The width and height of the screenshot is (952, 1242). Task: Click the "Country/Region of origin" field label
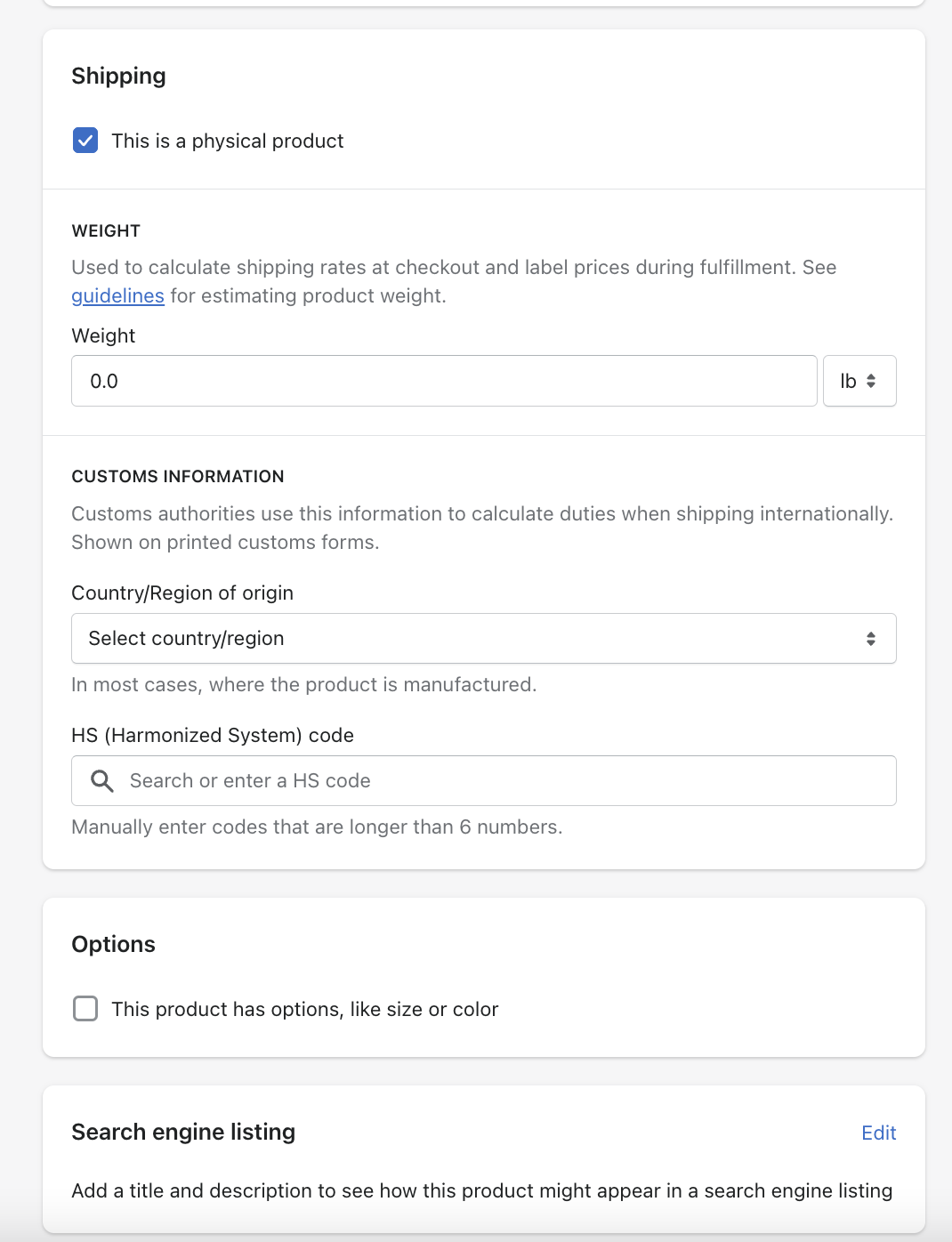(x=182, y=593)
